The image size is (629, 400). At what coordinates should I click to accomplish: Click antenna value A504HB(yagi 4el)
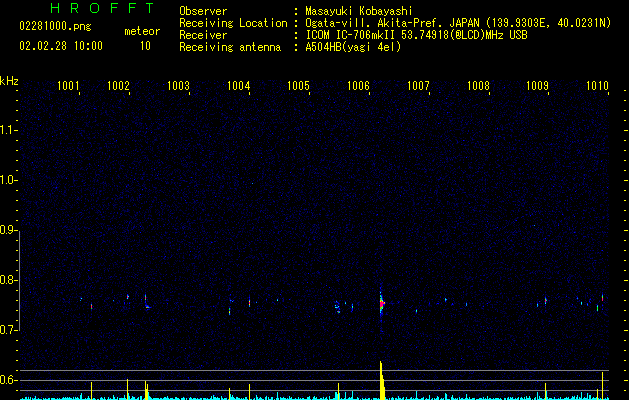[353, 47]
